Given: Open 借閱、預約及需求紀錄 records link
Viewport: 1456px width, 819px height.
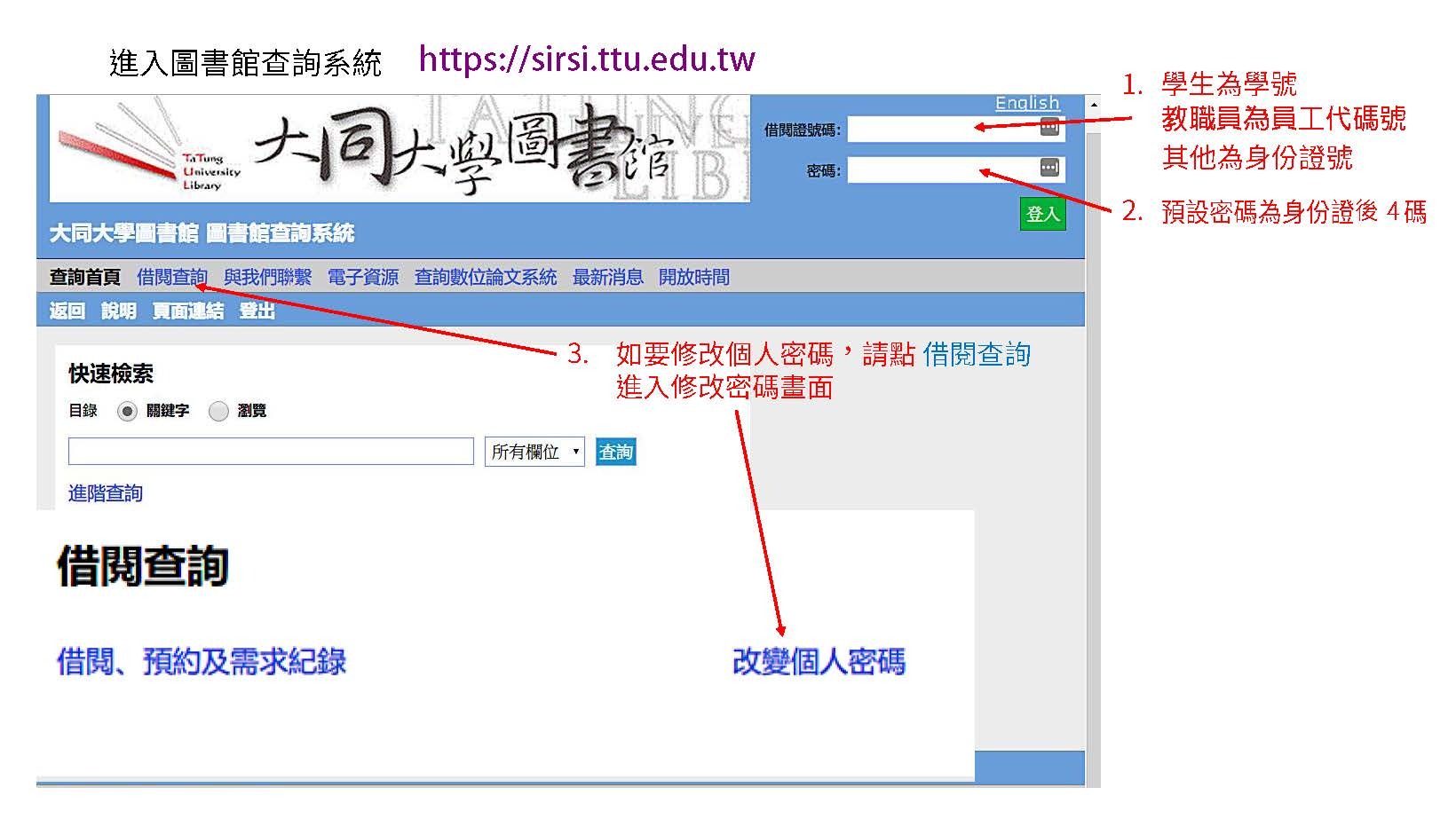Looking at the screenshot, I should pyautogui.click(x=201, y=662).
